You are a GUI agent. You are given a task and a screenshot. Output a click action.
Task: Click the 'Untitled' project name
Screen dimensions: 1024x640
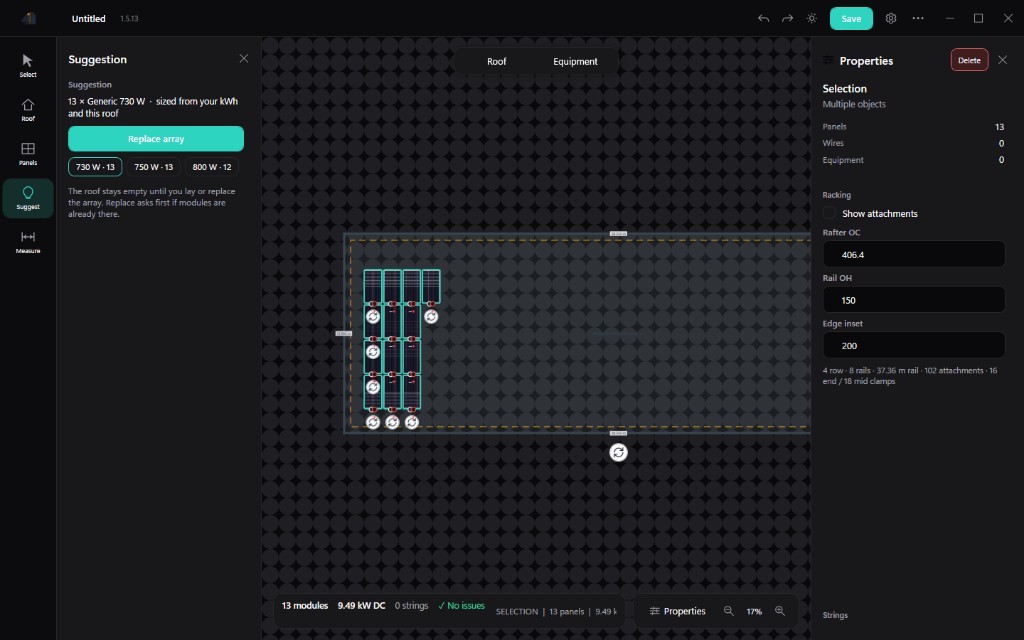(88, 18)
